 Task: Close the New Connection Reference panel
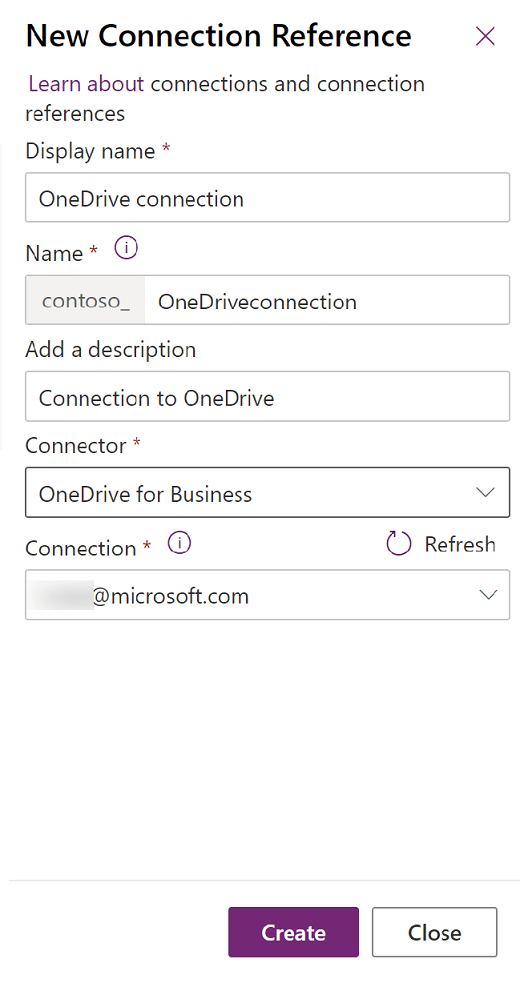pos(485,37)
